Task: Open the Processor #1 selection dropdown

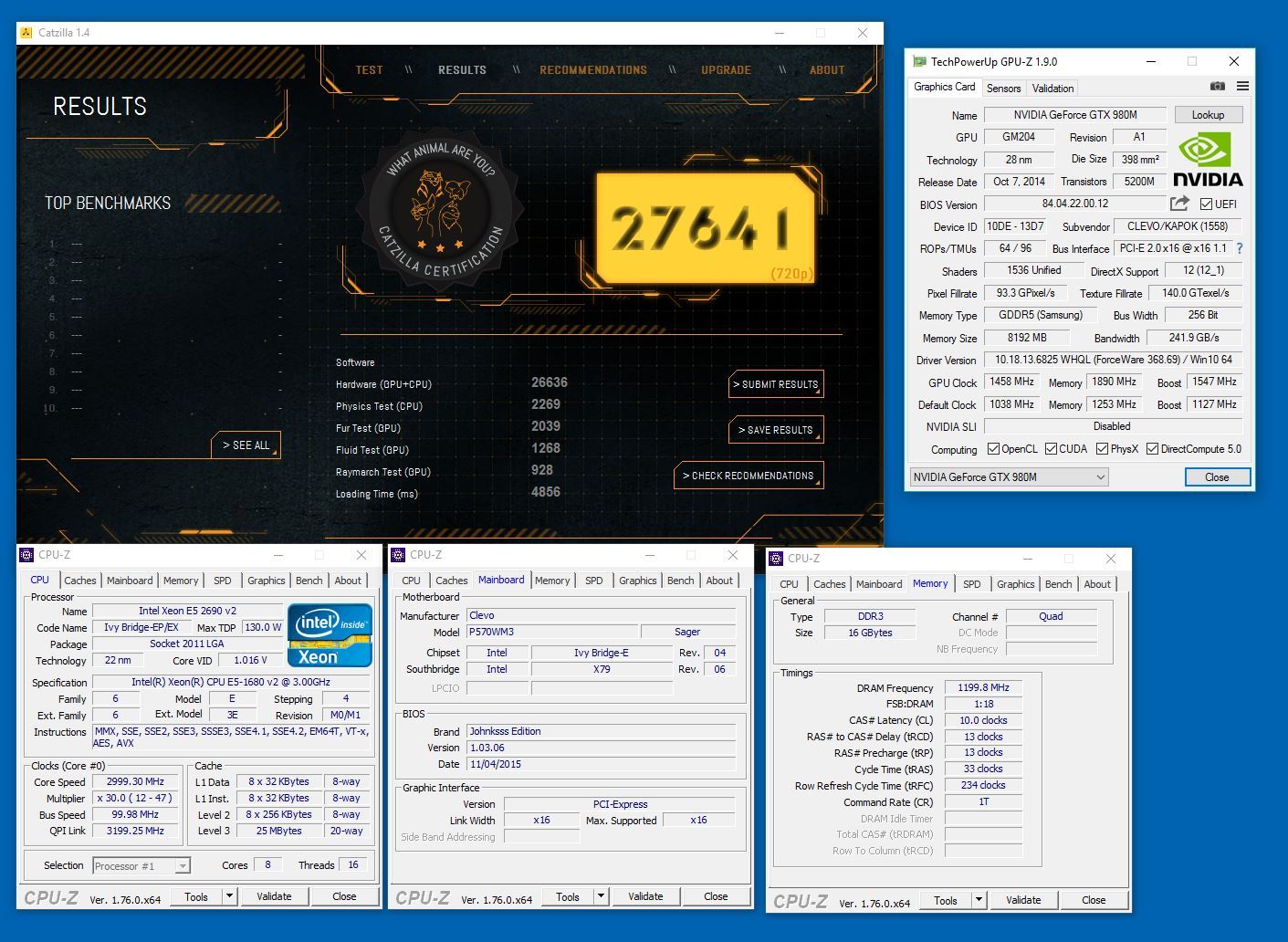Action: click(x=141, y=865)
